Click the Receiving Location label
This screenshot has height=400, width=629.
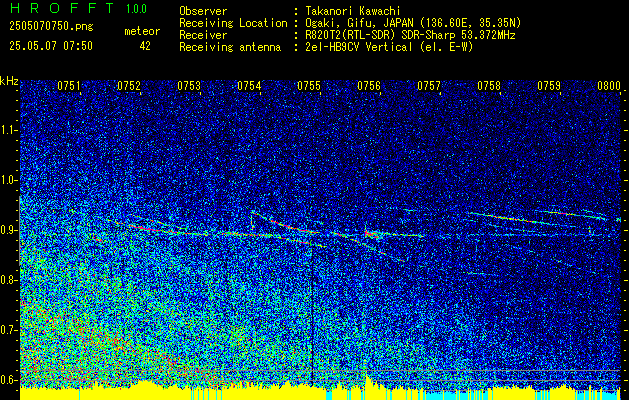(233, 24)
